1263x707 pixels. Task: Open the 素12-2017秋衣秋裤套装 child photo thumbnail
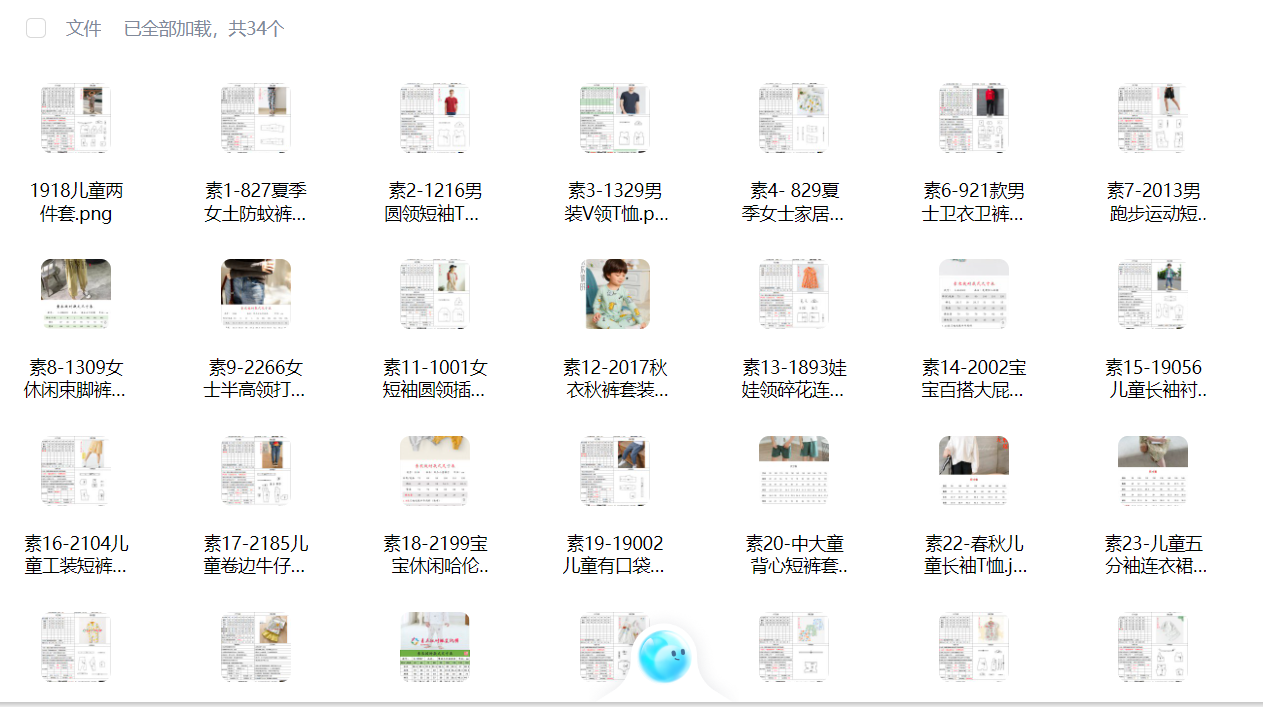(615, 294)
